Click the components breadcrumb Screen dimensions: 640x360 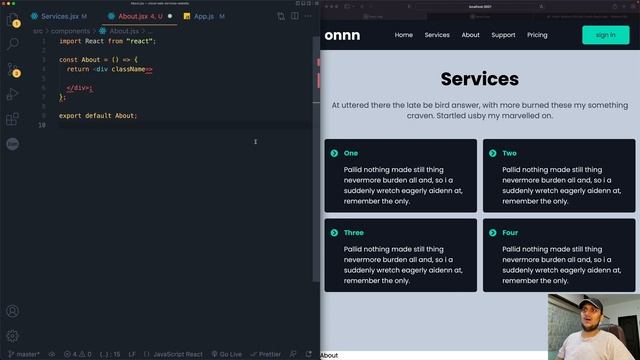pos(70,31)
